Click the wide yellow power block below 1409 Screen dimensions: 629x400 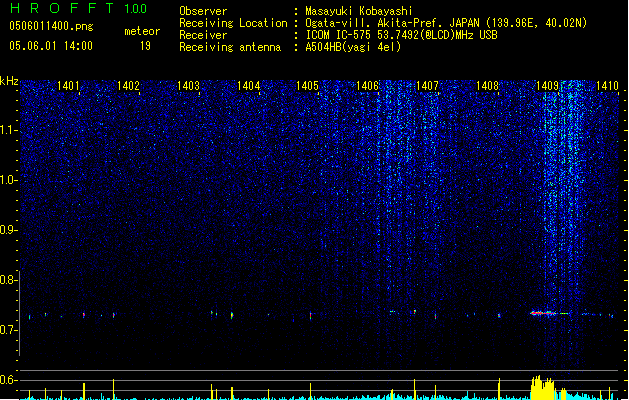[x=542, y=388]
